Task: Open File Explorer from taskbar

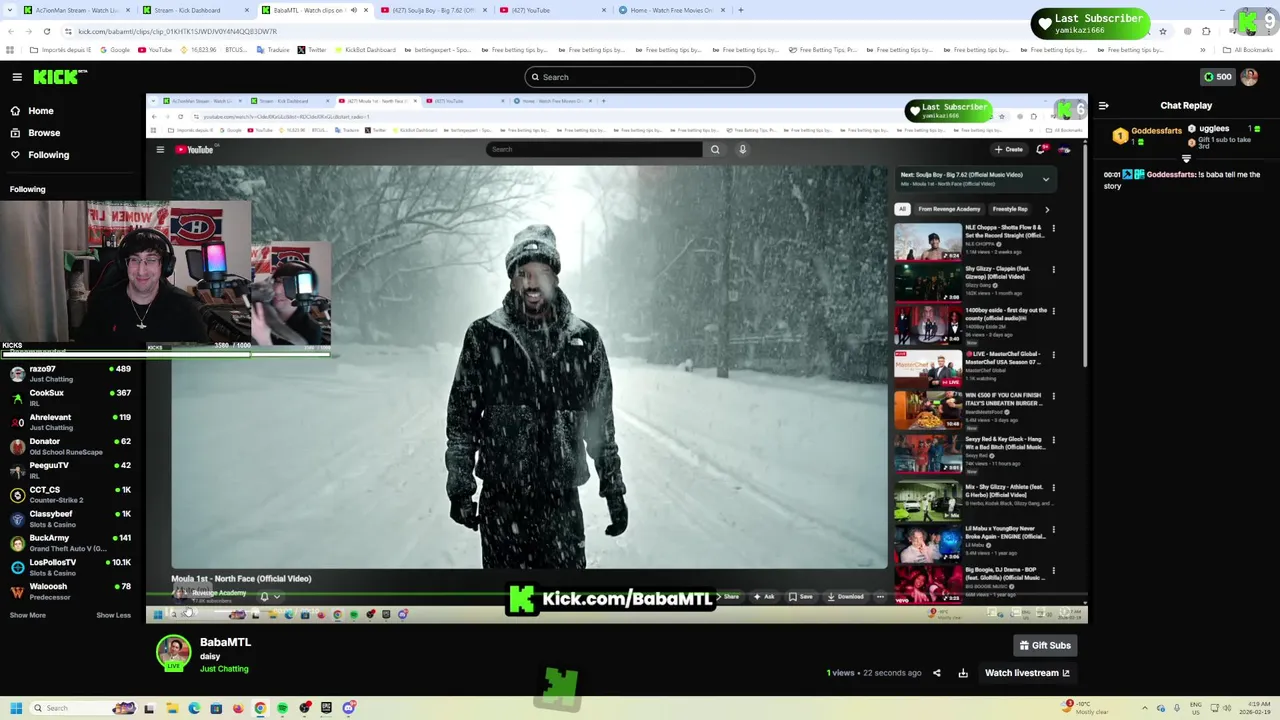Action: (171, 708)
